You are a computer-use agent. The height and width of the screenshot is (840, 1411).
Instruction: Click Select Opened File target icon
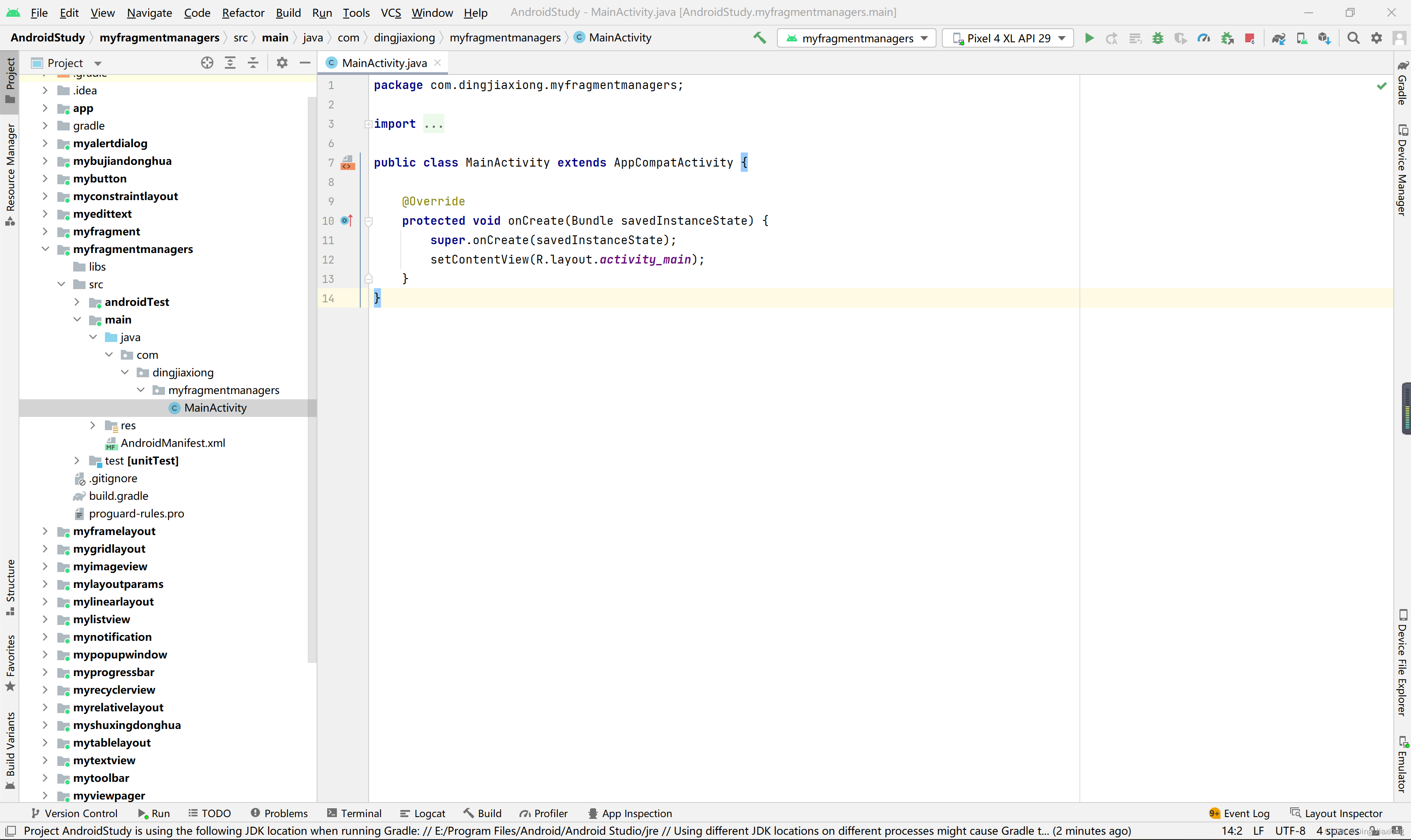(207, 63)
